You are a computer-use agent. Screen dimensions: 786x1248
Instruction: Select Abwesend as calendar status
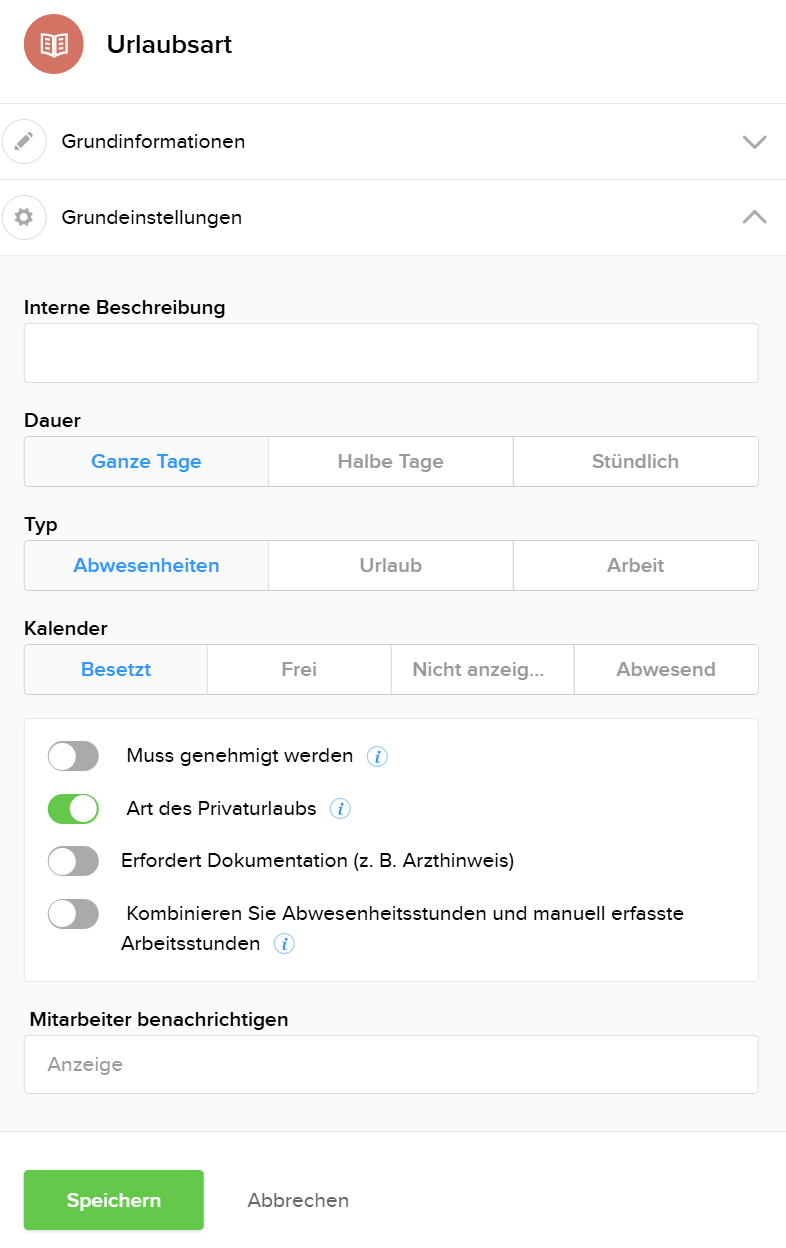[x=666, y=669]
